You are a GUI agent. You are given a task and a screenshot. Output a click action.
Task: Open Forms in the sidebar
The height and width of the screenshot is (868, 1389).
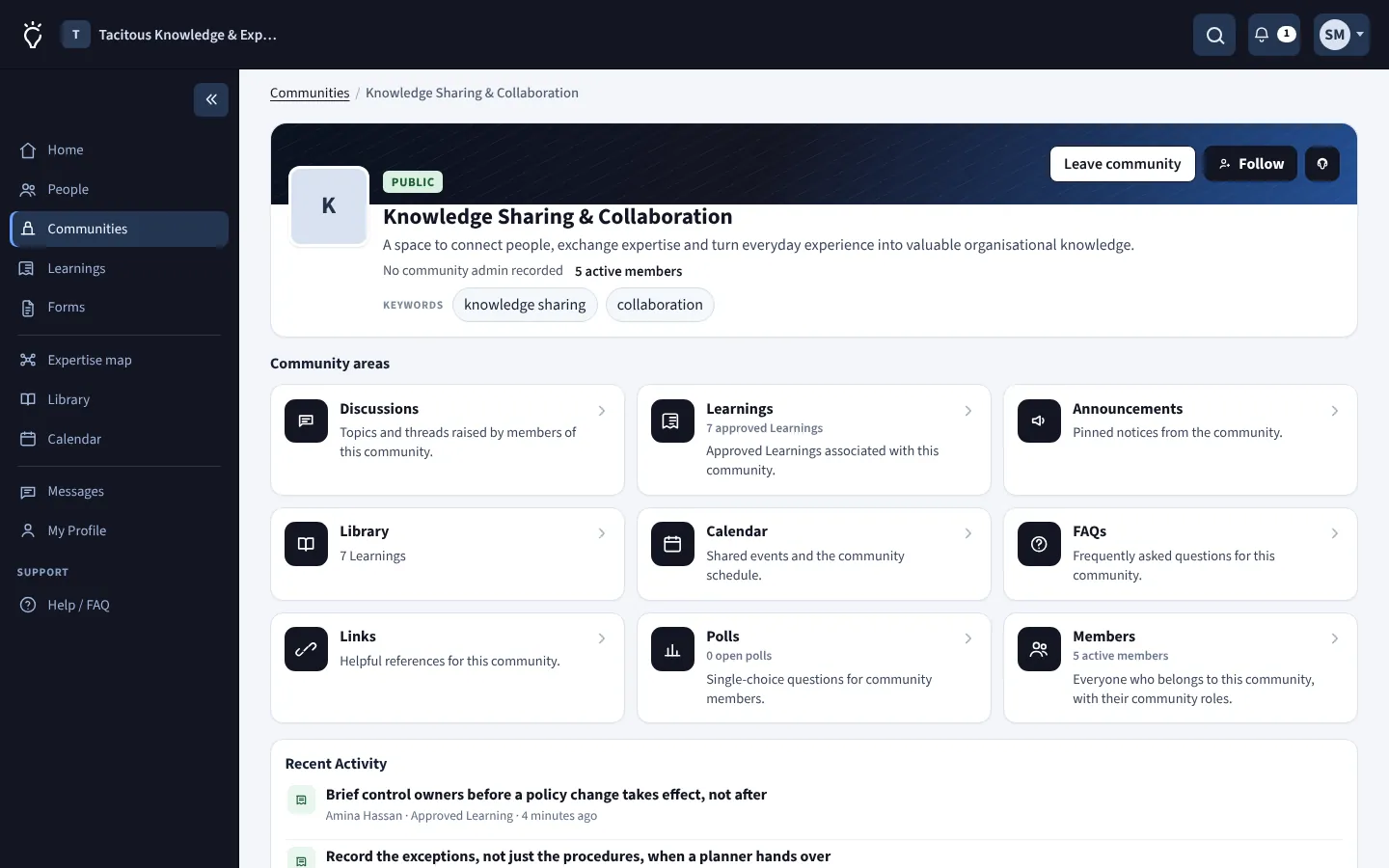click(x=120, y=307)
